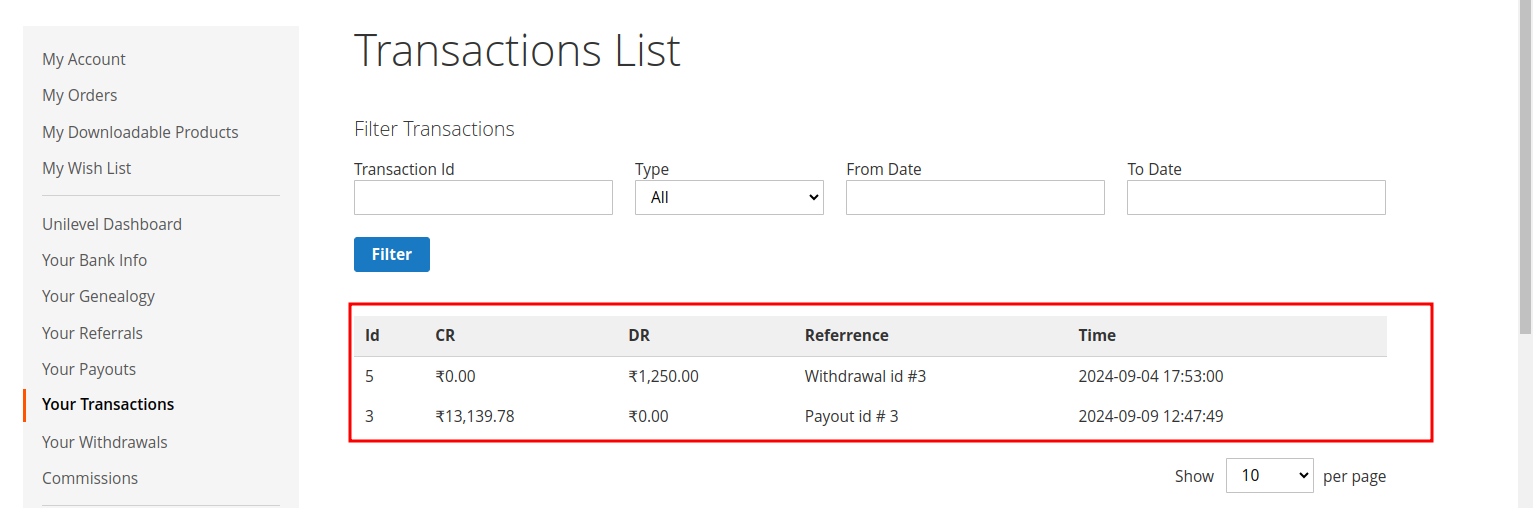Focus the From Date field
This screenshot has height=508, width=1533.
click(x=975, y=198)
